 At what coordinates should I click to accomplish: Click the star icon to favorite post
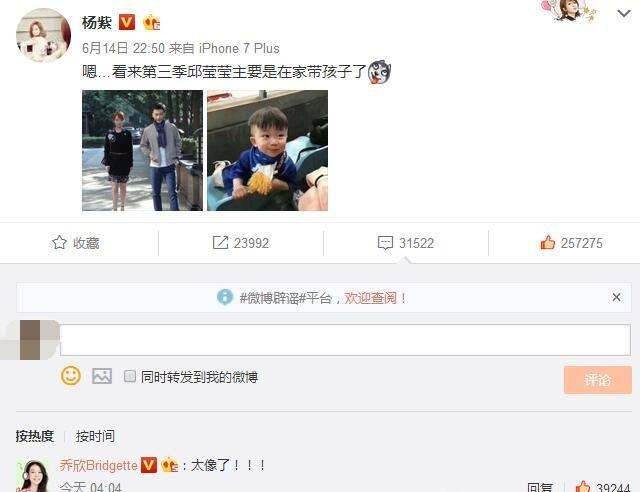(x=59, y=243)
